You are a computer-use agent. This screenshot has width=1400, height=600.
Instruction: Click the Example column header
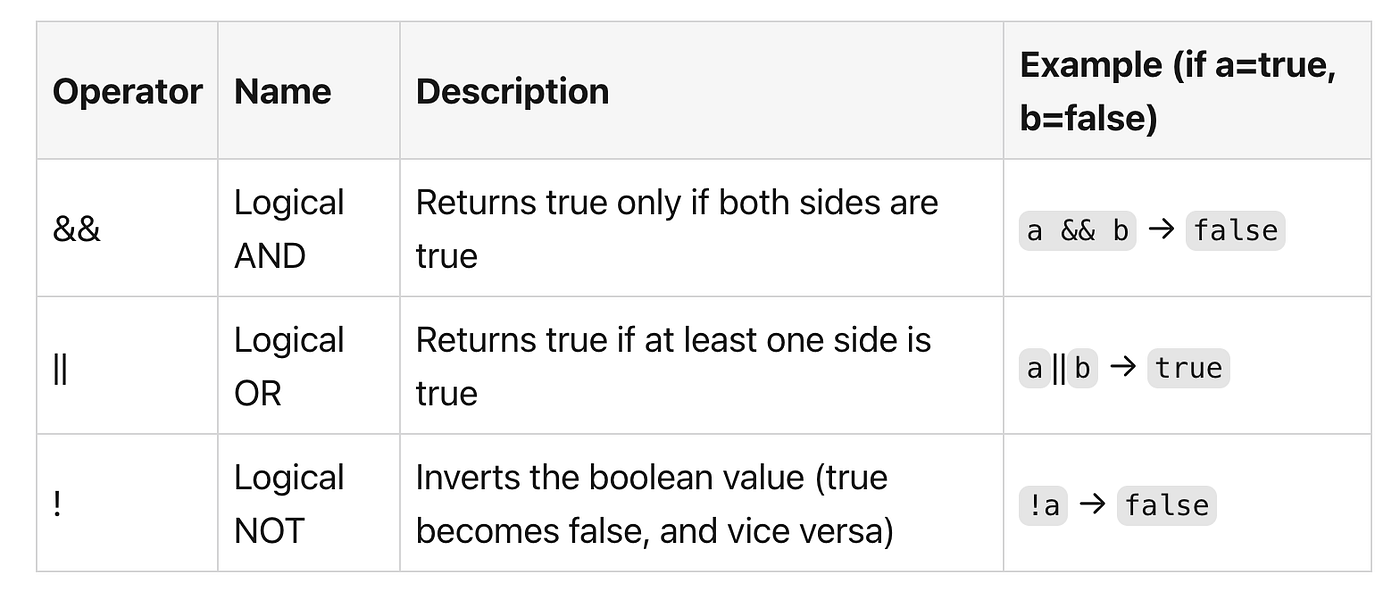1178,91
